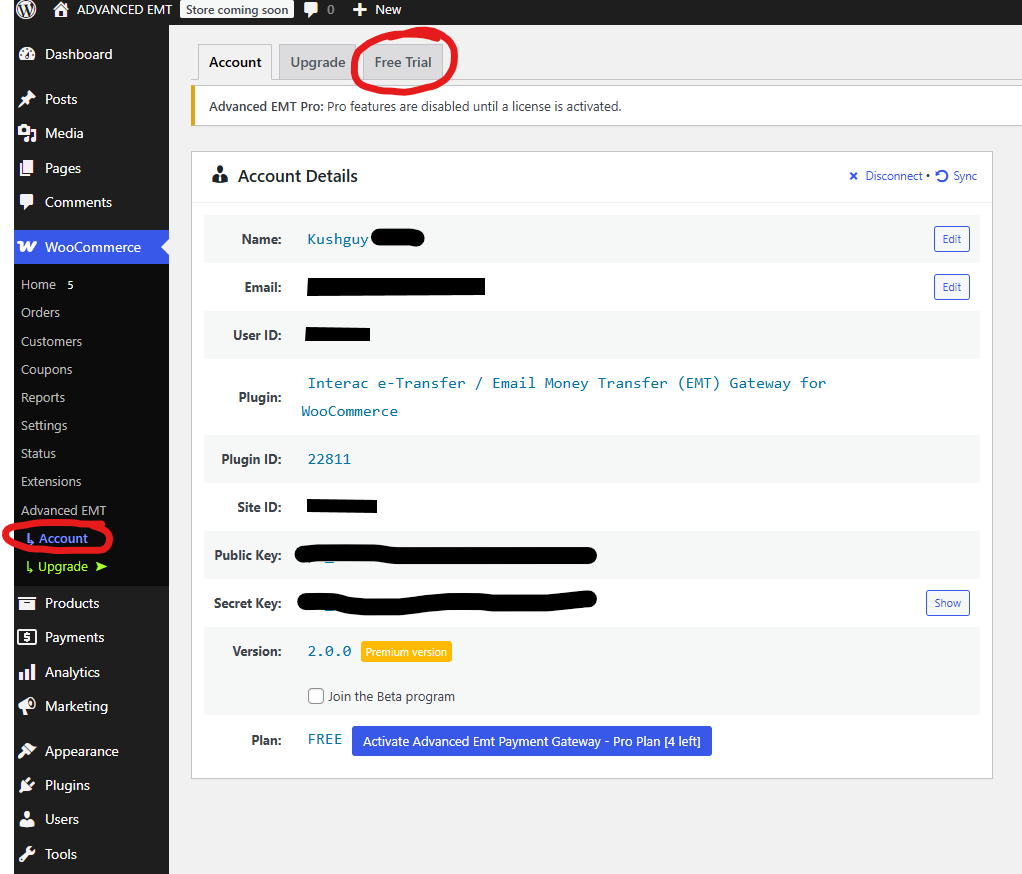Open the site home icon
This screenshot has height=874, width=1022.
coord(61,10)
